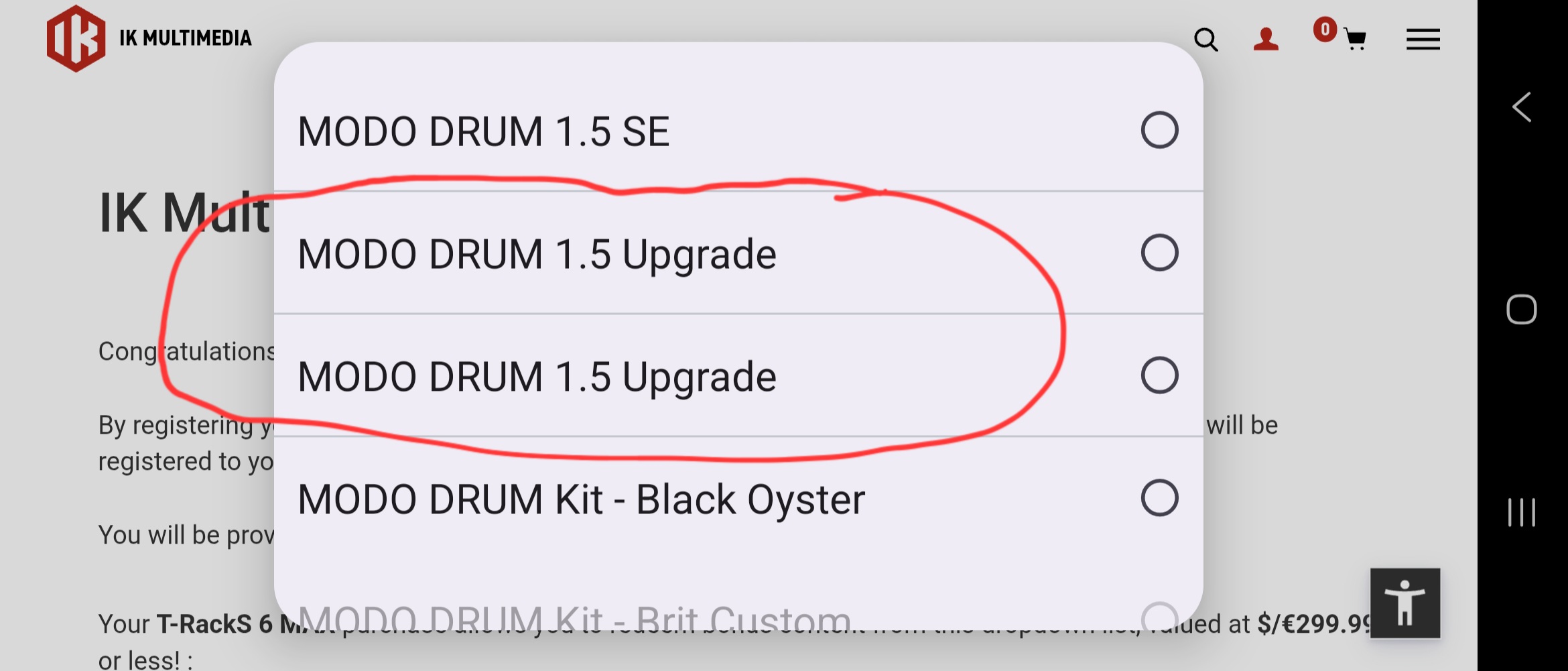Pick the MODO DRUM Kit - Brit Custom entry
Screen dimensions: 1568x671
574,618
